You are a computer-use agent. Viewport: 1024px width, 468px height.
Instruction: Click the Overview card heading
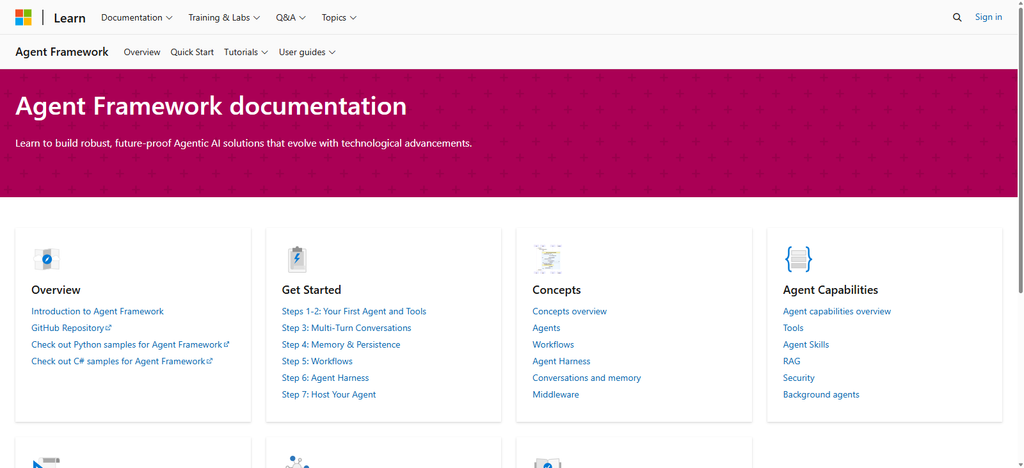coord(56,290)
